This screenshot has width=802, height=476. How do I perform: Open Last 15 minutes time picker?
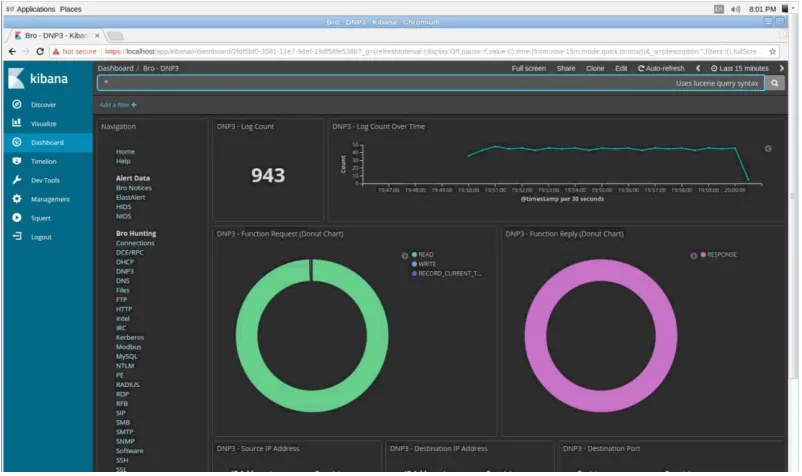(740, 69)
